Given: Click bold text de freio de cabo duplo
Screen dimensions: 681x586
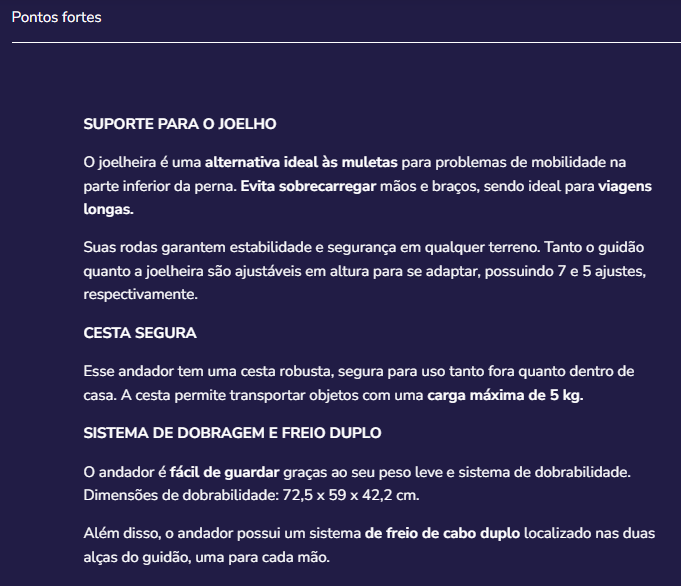Looking at the screenshot, I should pos(443,533).
